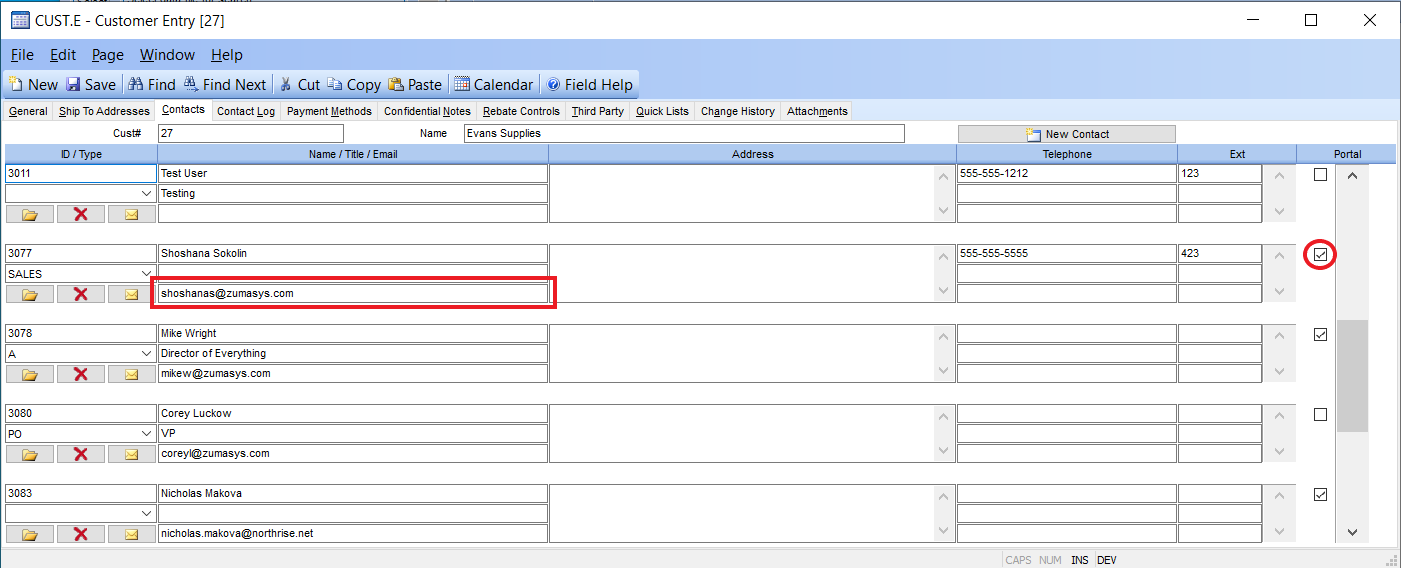Screen dimensions: 1401x568
Task: Switch to the Change History tab
Action: click(x=737, y=111)
